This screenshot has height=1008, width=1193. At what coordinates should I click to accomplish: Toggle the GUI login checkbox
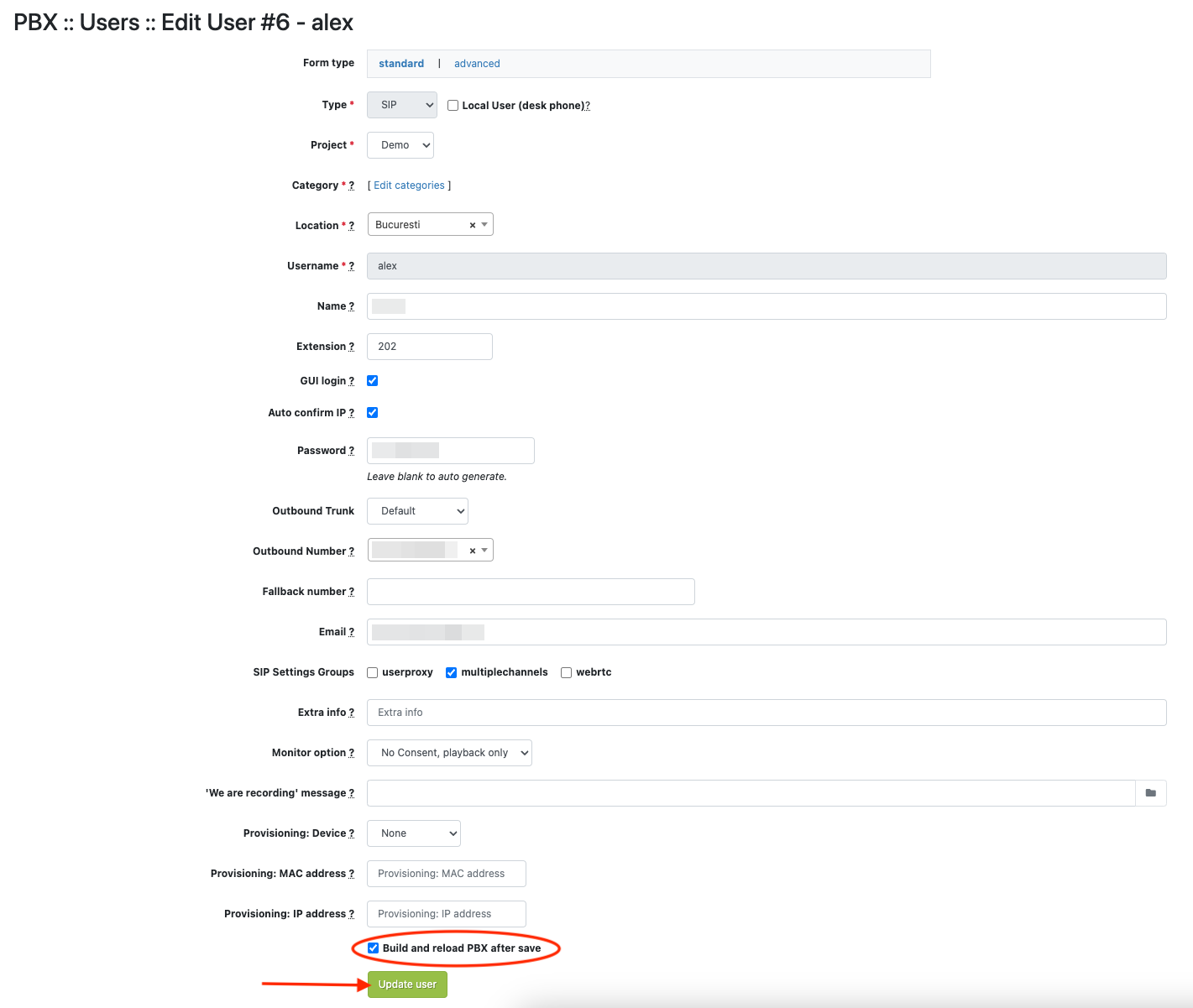373,381
